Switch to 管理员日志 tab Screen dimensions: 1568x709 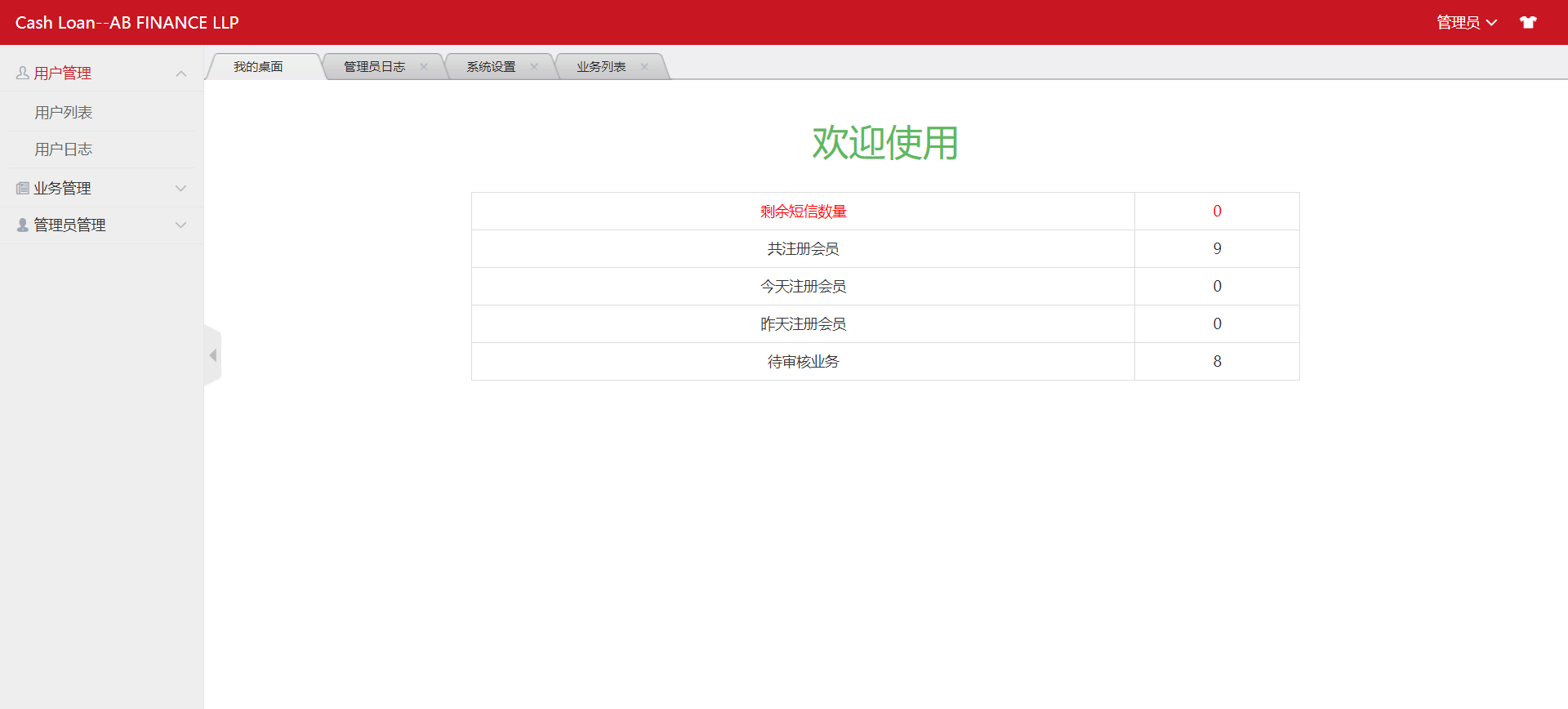click(x=374, y=67)
